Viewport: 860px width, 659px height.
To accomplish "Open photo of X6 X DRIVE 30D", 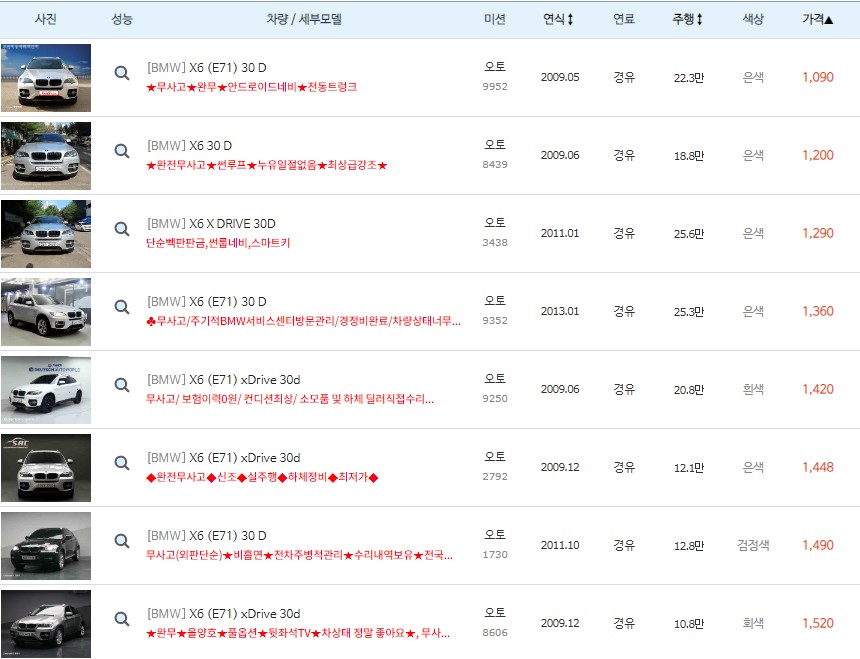I will coord(46,234).
